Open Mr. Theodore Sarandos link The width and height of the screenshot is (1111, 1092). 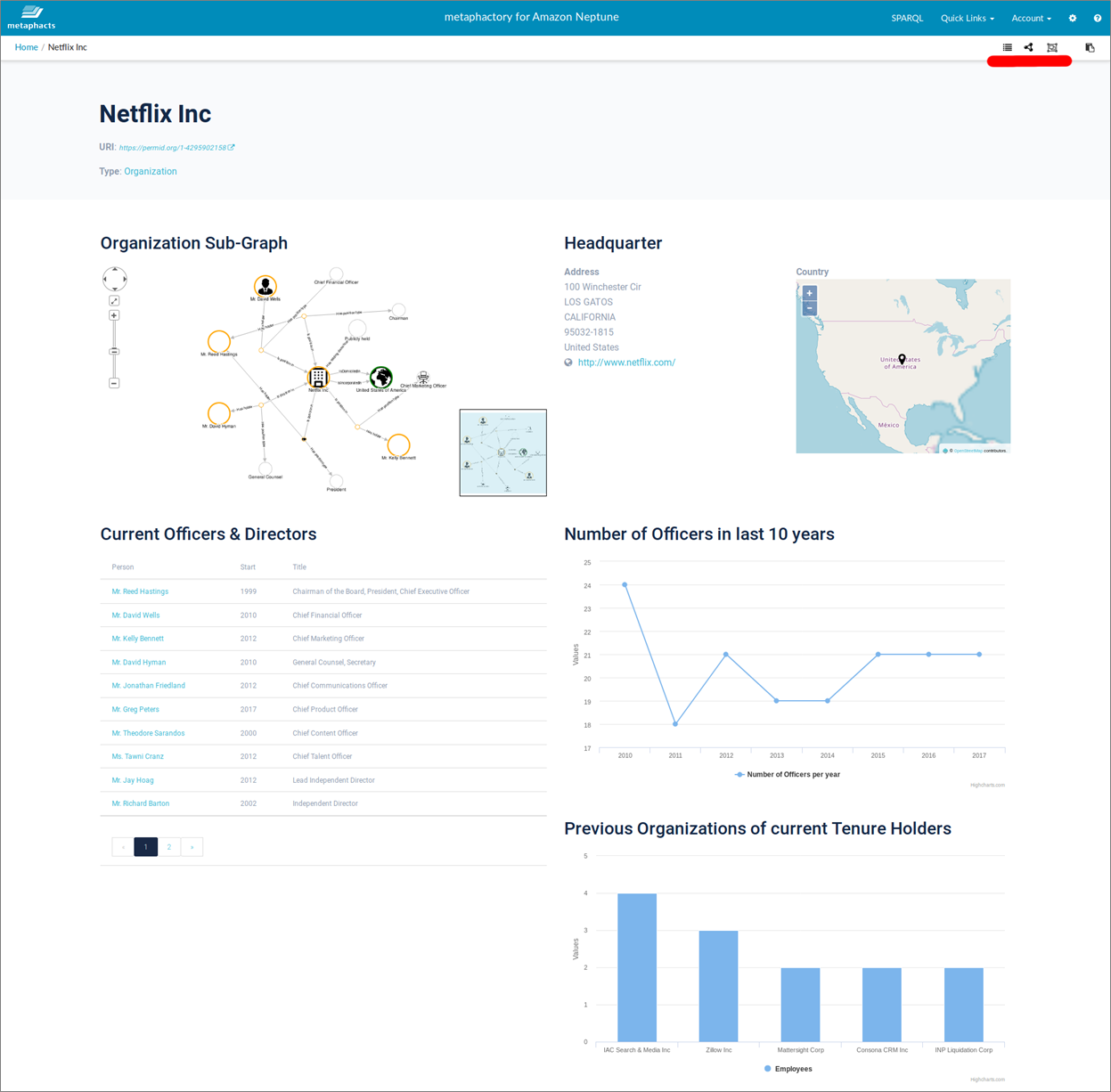point(148,733)
